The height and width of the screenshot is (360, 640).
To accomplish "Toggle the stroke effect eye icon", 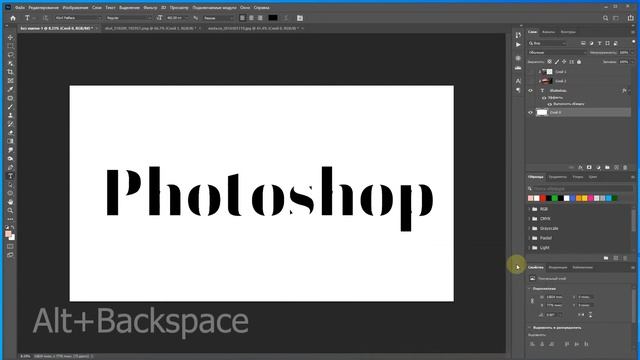I will (549, 104).
